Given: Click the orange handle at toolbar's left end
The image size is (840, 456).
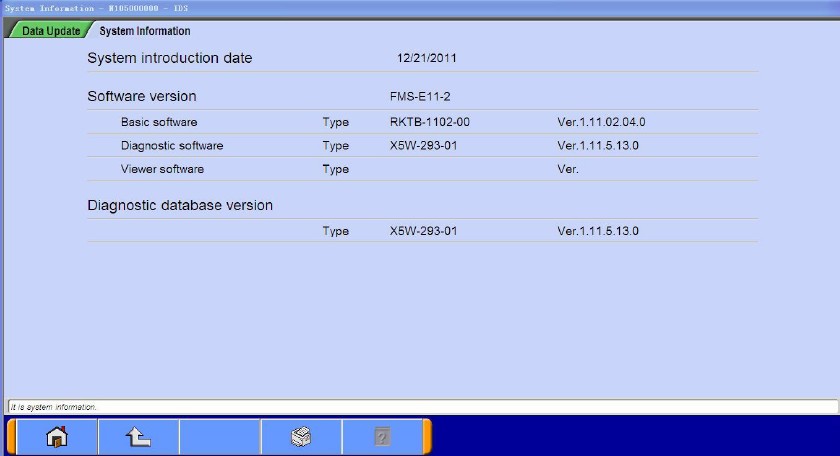Looking at the screenshot, I should pos(11,437).
